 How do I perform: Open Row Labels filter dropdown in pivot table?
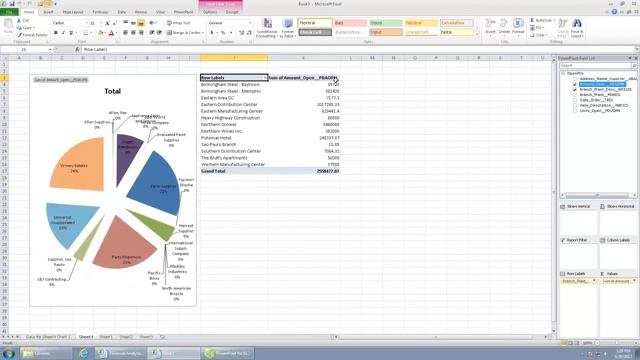click(x=264, y=78)
